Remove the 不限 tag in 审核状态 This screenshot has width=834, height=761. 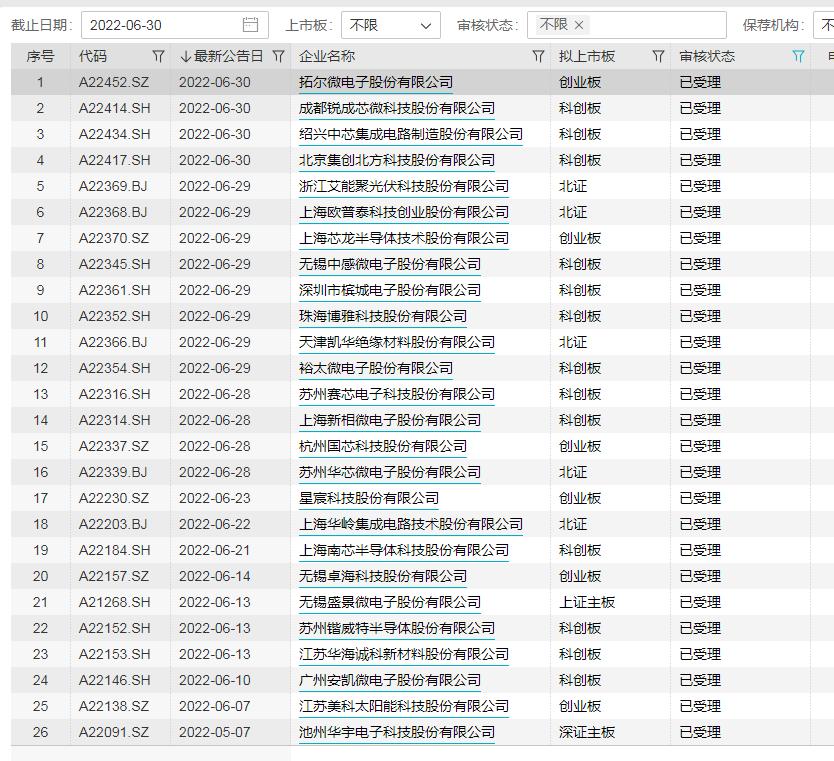[x=579, y=25]
